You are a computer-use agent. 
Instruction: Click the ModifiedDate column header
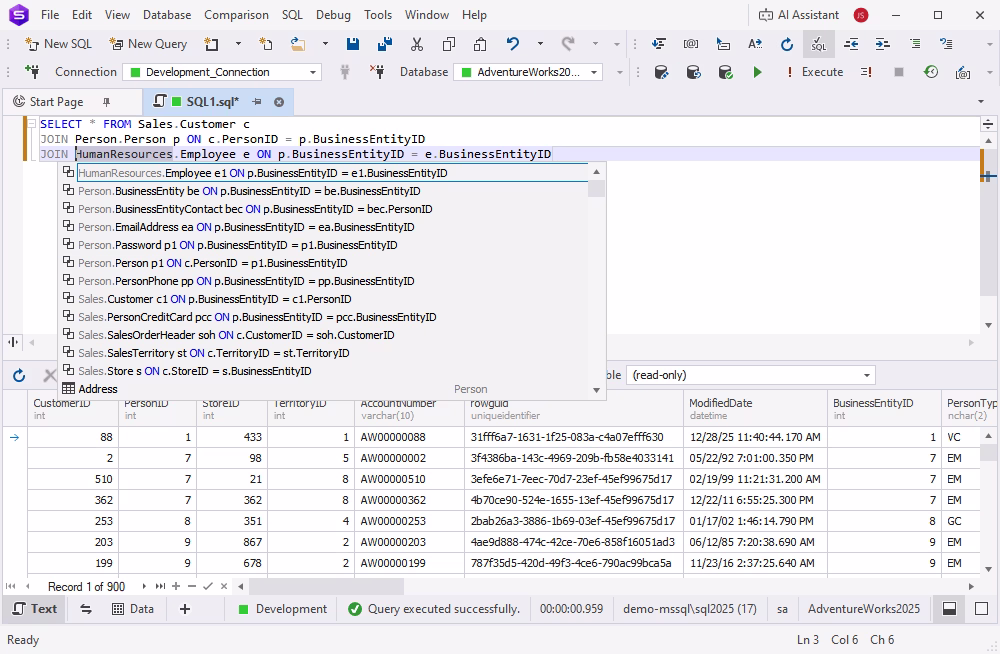coord(755,408)
